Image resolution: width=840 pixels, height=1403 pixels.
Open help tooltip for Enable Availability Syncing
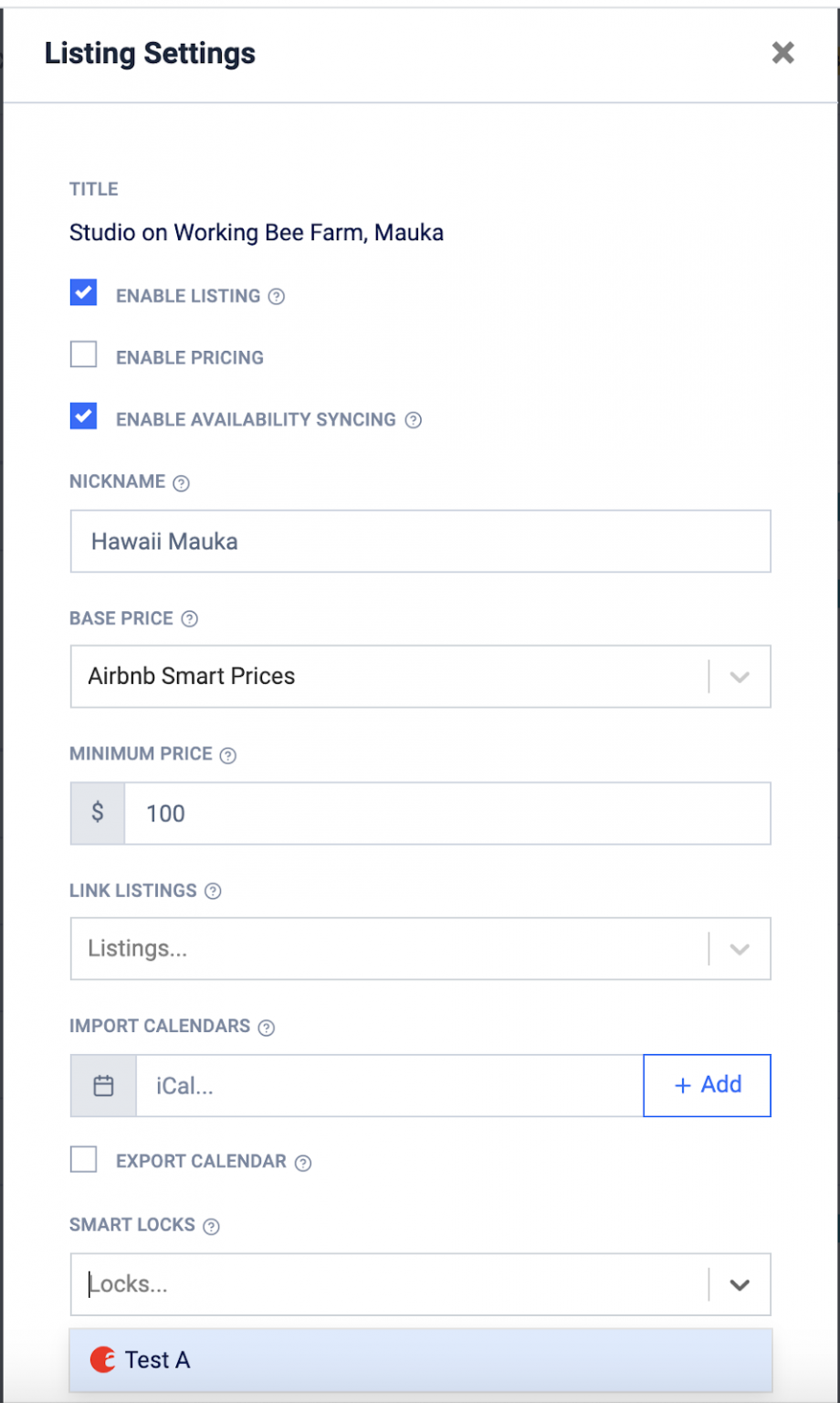point(413,420)
